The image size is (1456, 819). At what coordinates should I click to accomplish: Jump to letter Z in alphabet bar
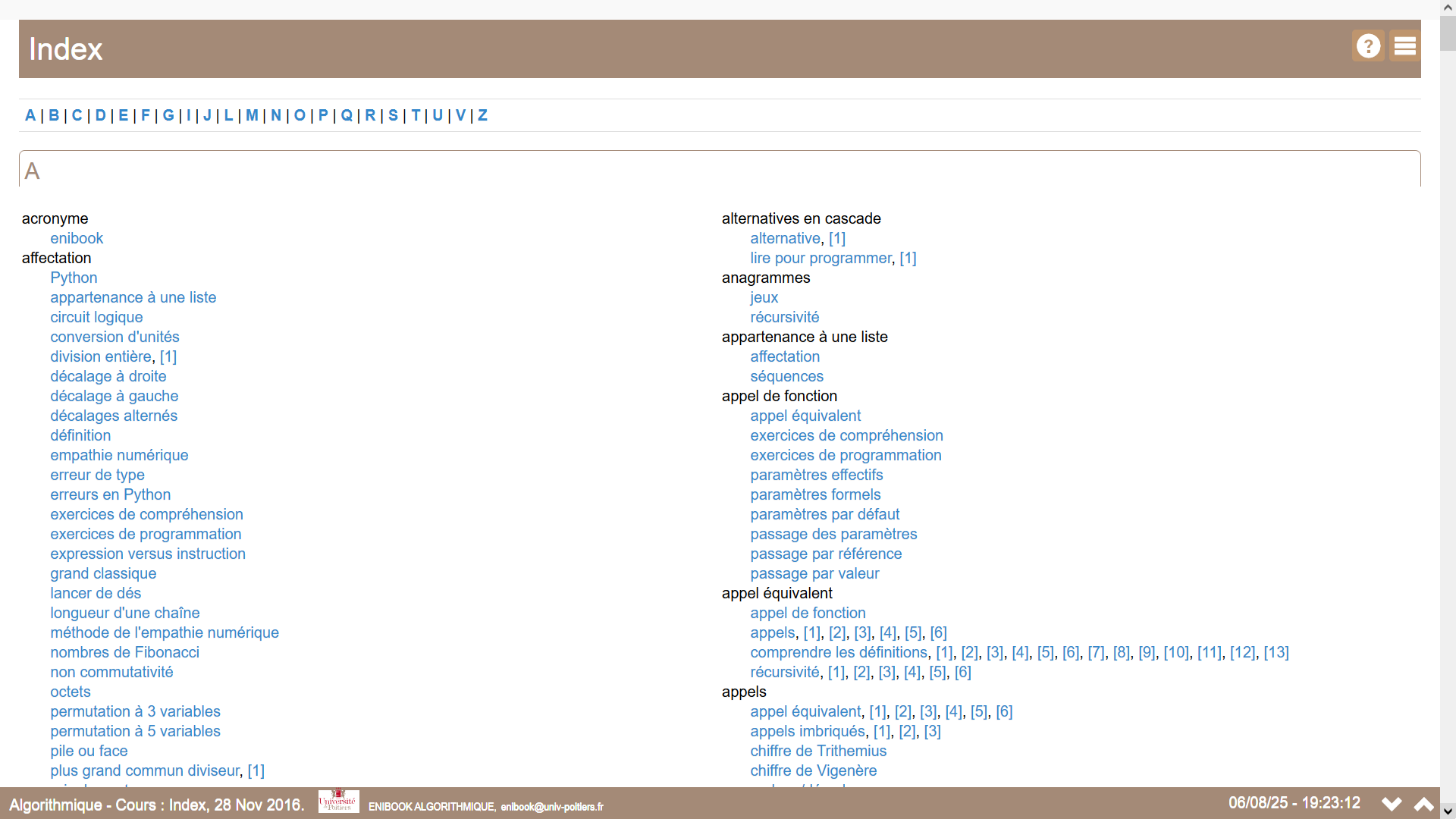(x=482, y=115)
